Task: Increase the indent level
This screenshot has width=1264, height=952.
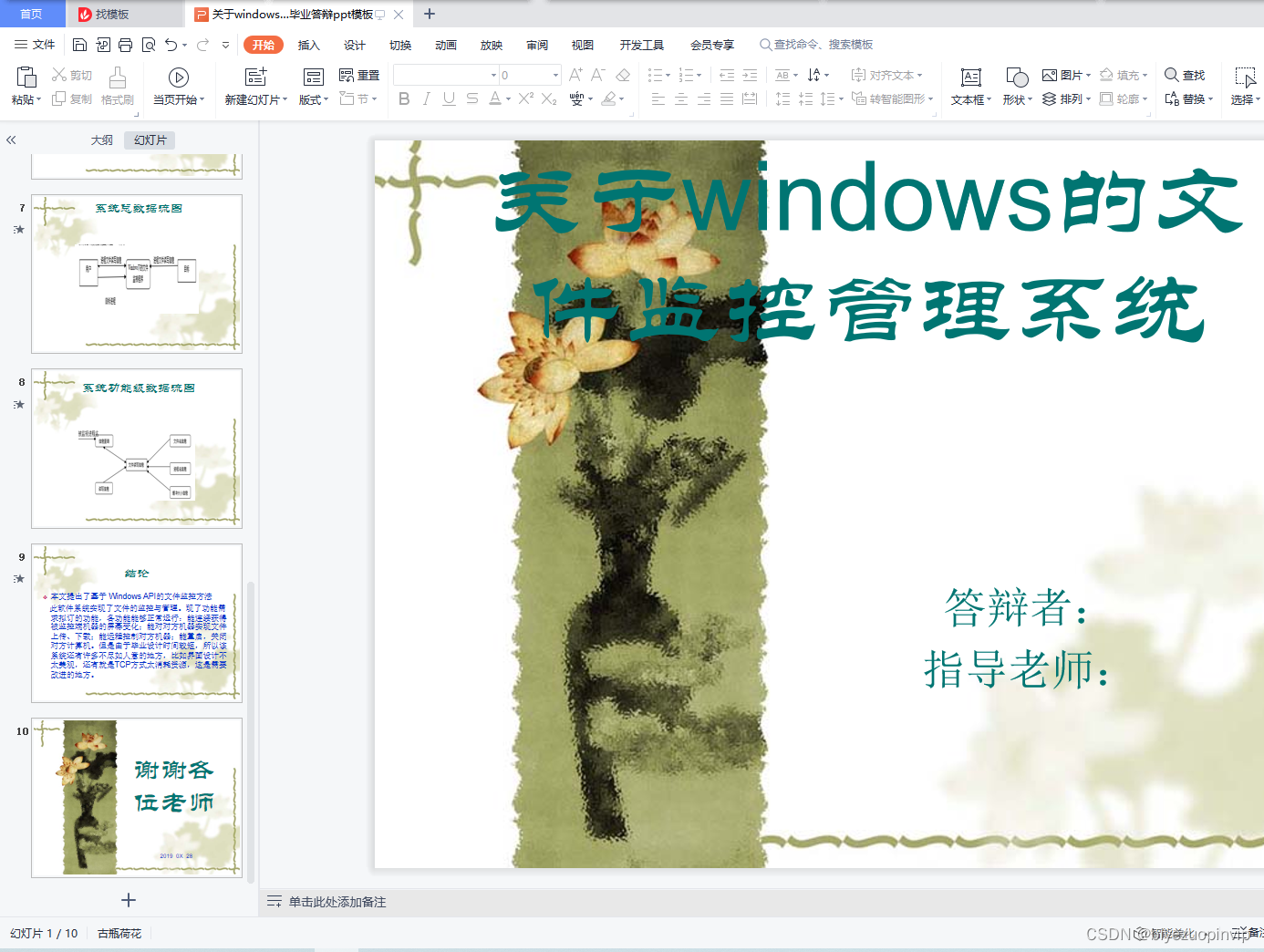Action: [x=750, y=75]
